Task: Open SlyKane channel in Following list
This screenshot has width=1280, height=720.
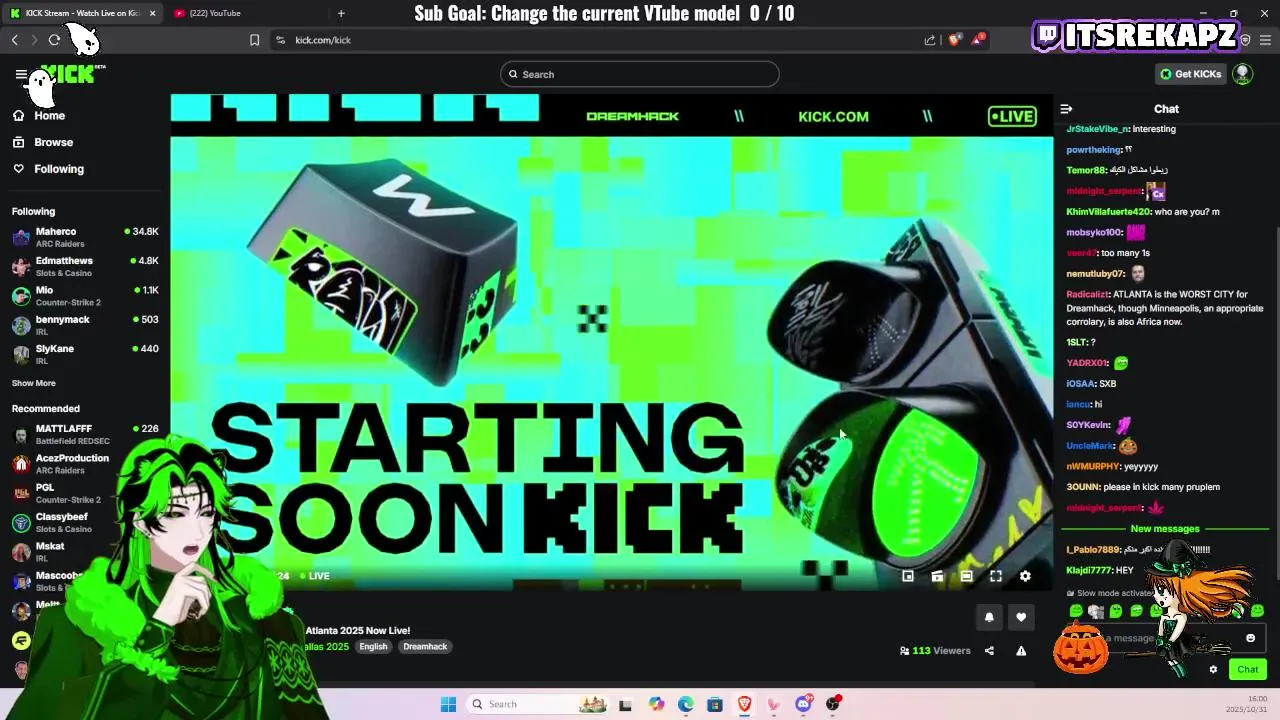Action: (85, 354)
